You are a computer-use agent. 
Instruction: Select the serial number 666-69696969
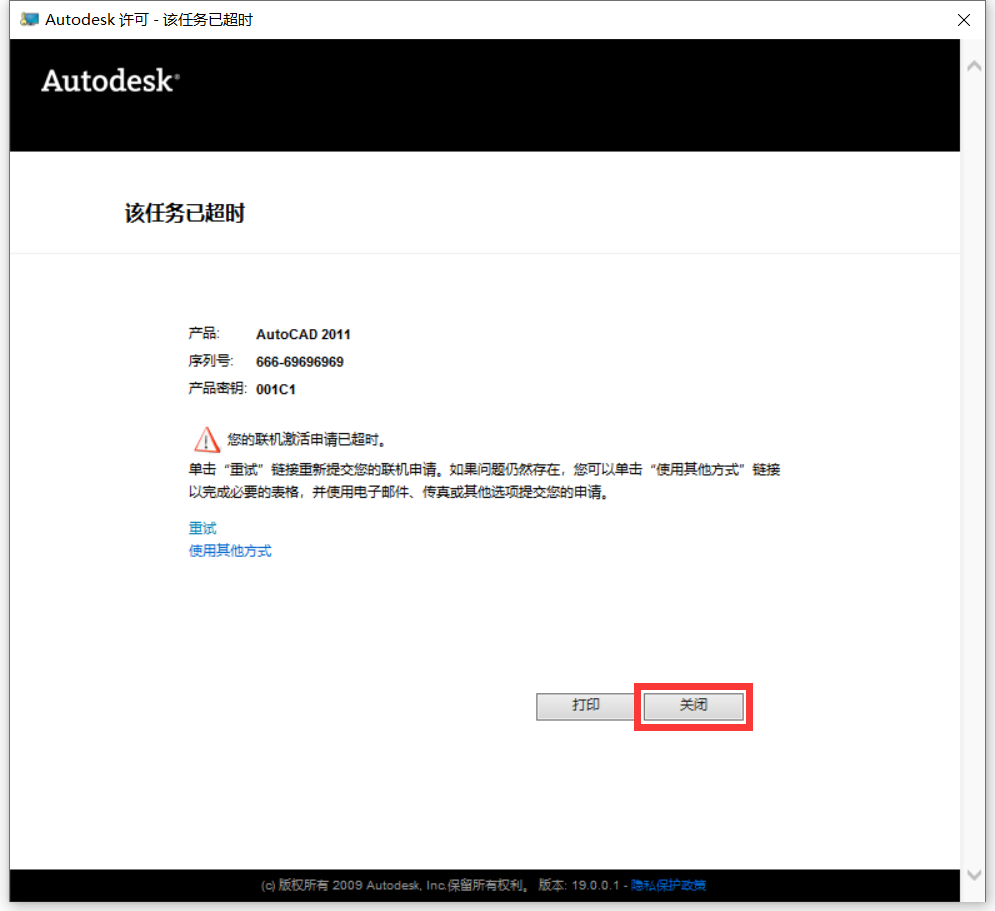click(300, 362)
